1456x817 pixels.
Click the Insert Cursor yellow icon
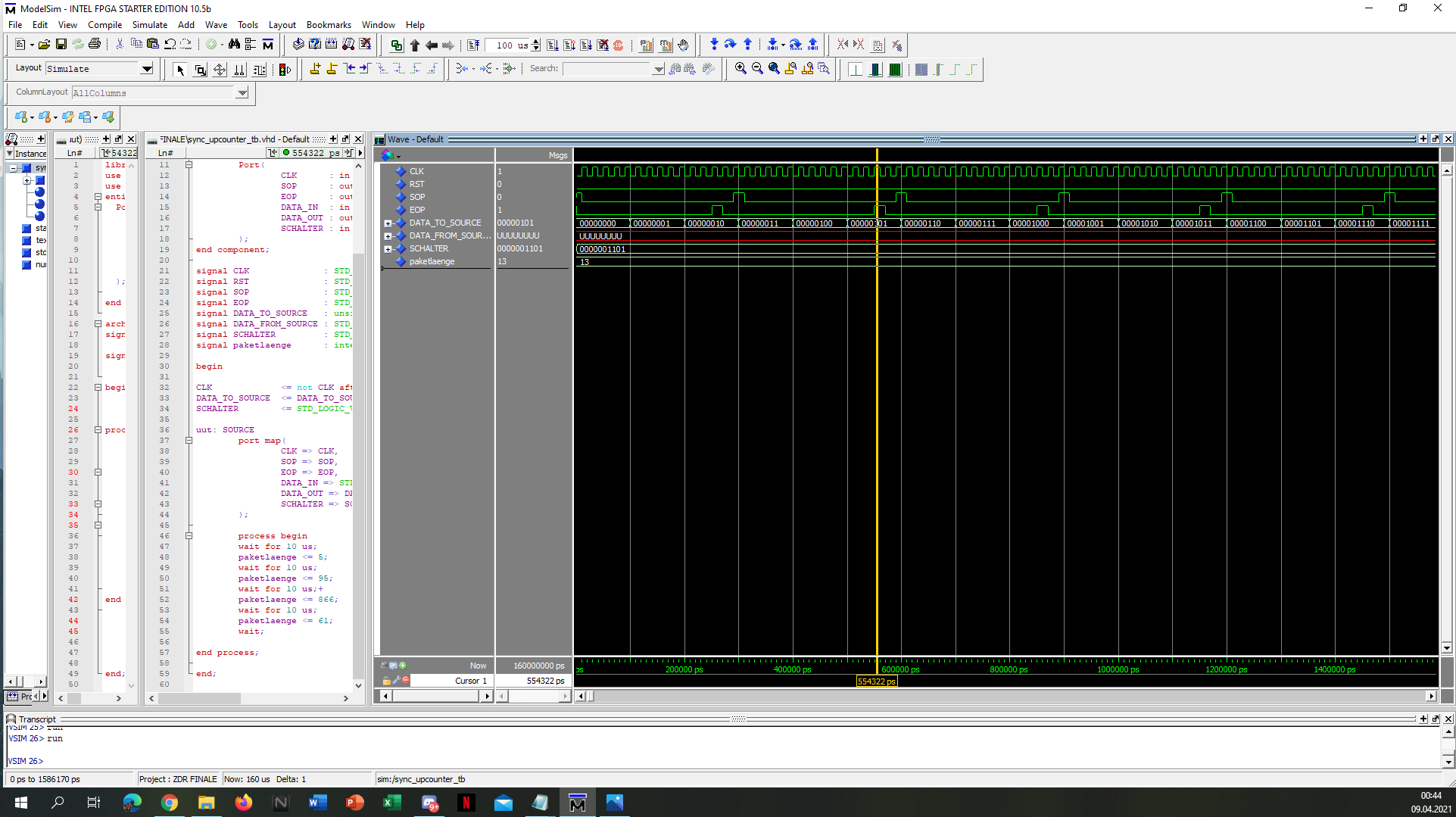tap(315, 69)
